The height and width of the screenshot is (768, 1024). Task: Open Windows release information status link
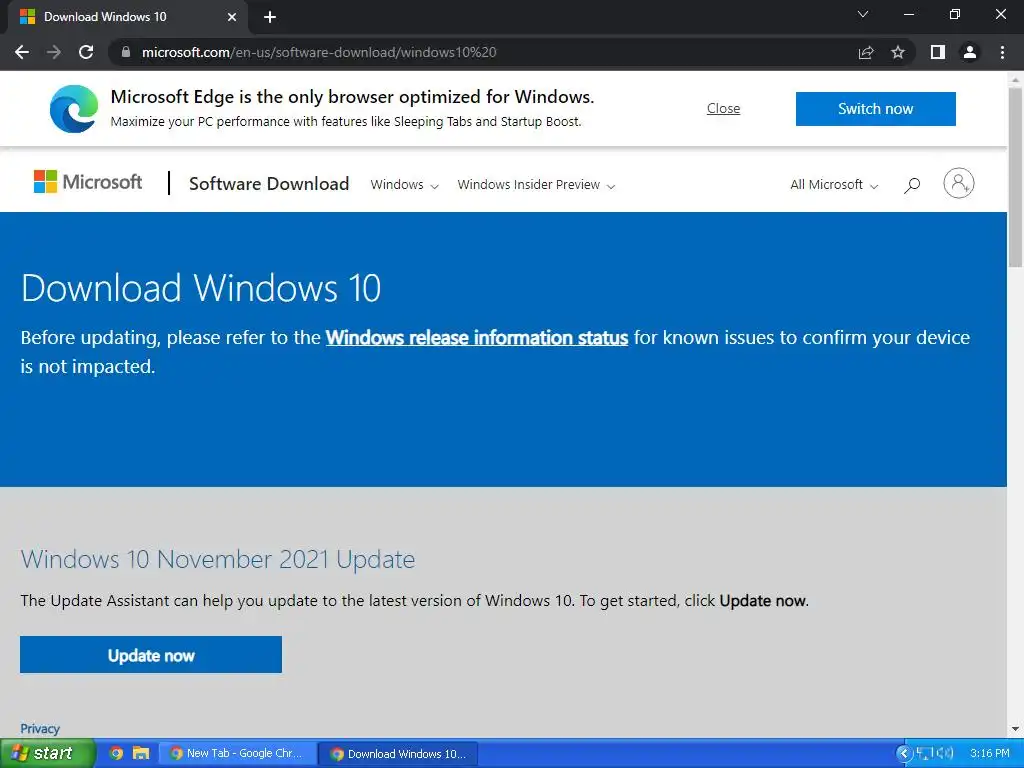pos(477,338)
